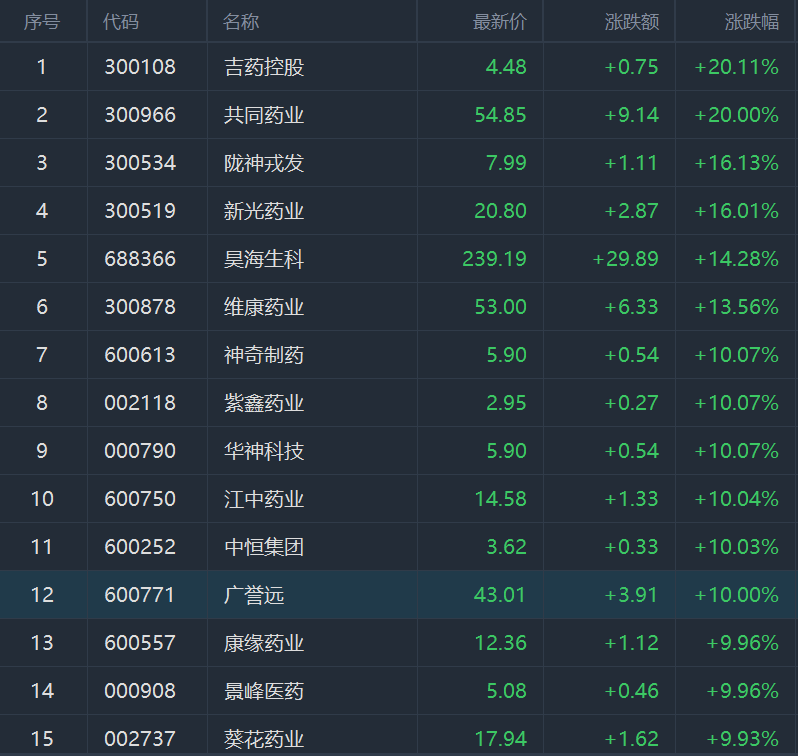
Task: Open the 紫鑫药业 stock name
Action: (264, 403)
